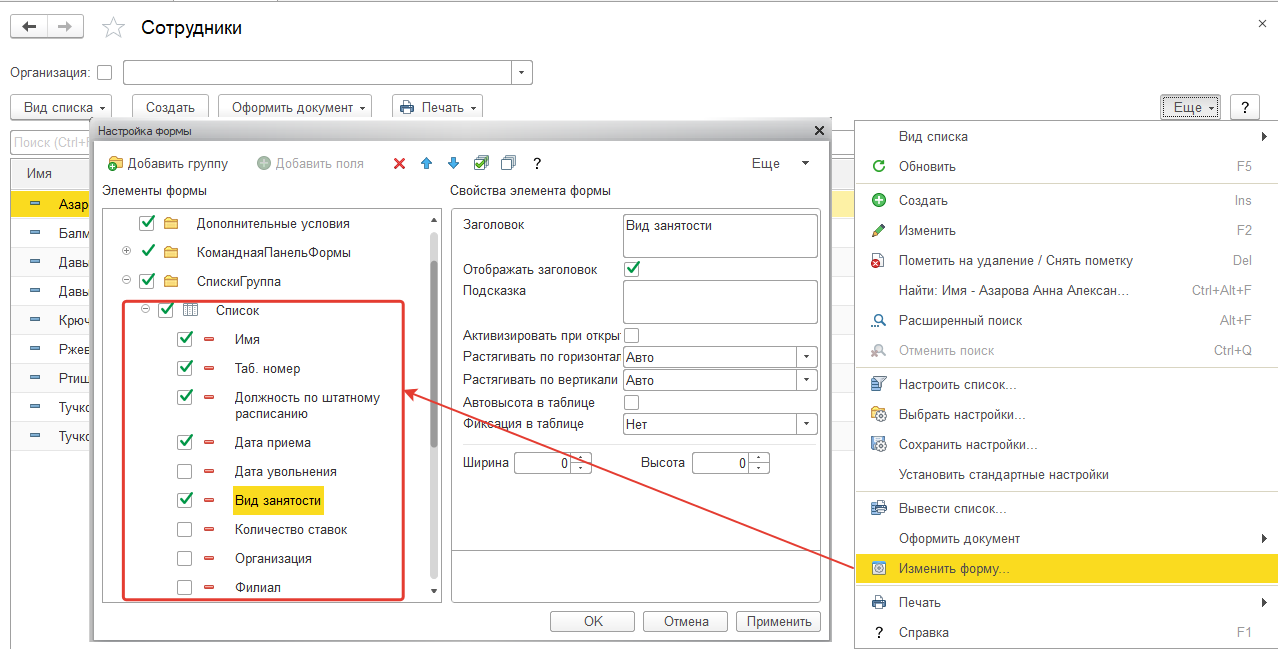Click the Отмена button
Image resolution: width=1278 pixels, height=649 pixels.
point(686,621)
